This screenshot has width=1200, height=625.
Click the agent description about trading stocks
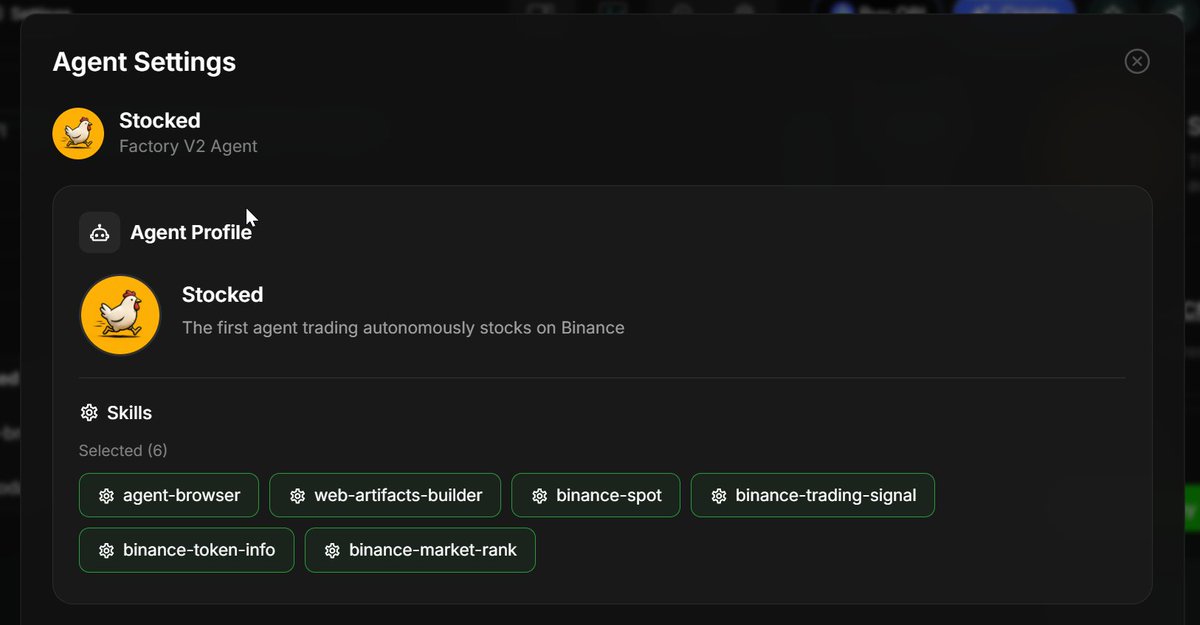coord(403,328)
